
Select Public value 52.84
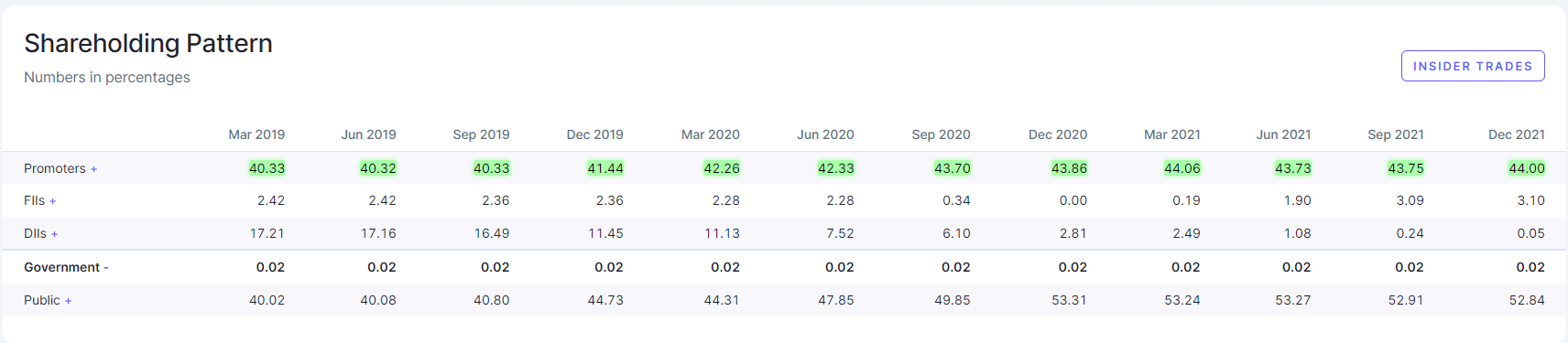click(1527, 300)
